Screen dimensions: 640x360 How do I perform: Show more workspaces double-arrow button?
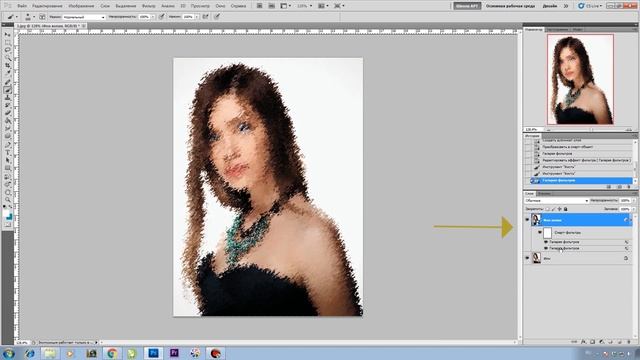566,6
